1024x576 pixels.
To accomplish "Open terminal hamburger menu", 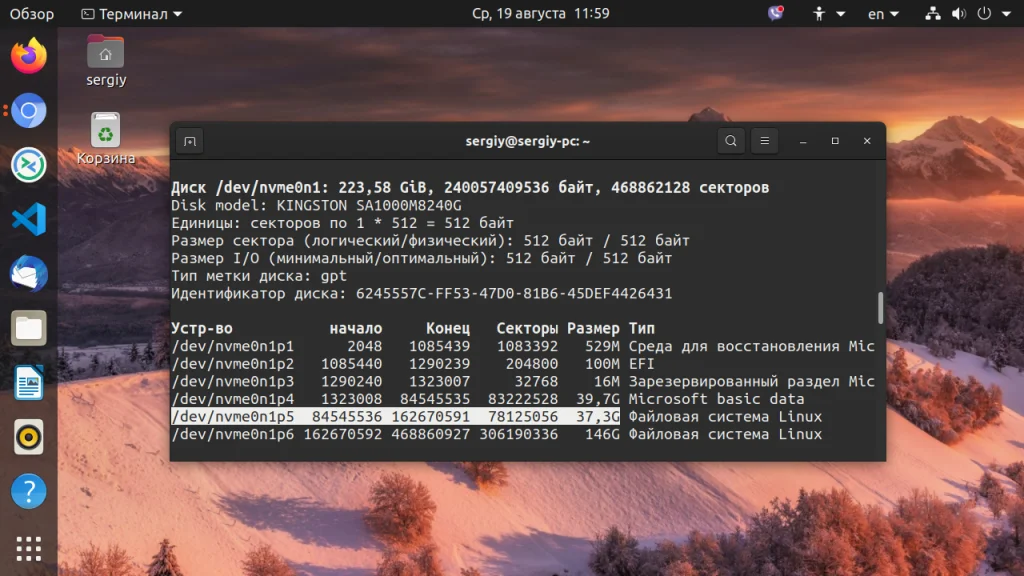I will click(x=765, y=141).
